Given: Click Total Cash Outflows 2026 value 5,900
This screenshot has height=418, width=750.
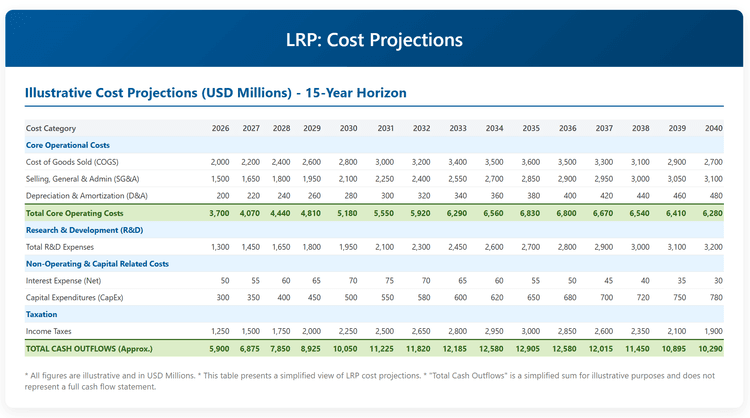Looking at the screenshot, I should pyautogui.click(x=219, y=349).
